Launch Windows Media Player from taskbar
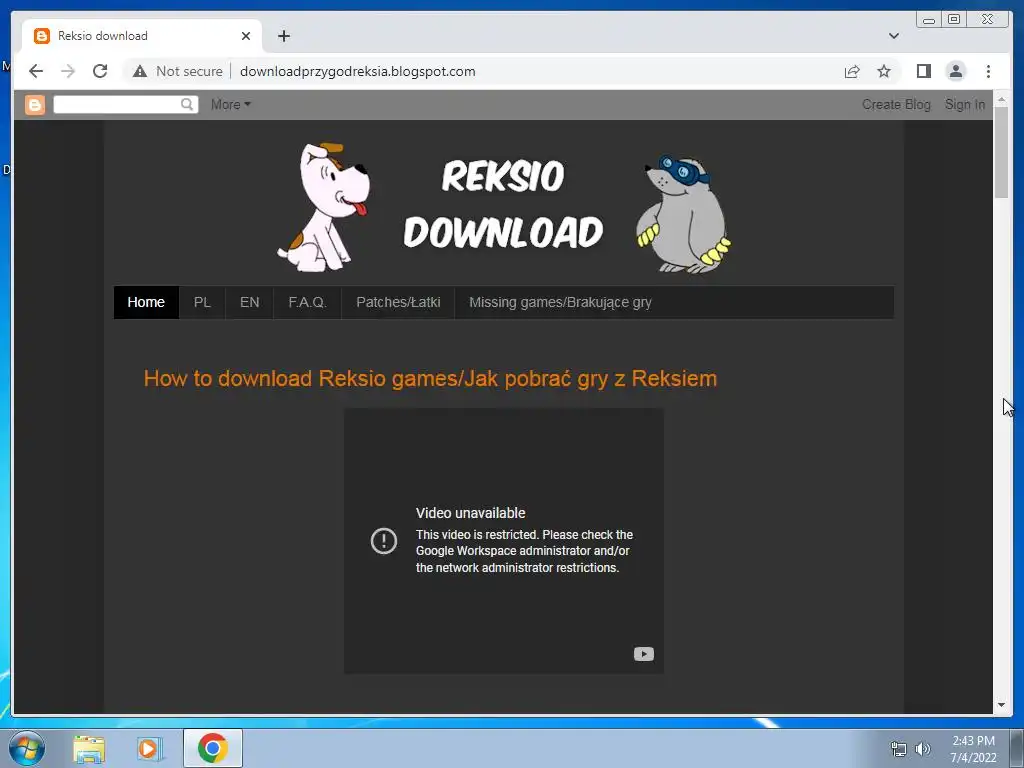The width and height of the screenshot is (1024, 768). pos(150,749)
